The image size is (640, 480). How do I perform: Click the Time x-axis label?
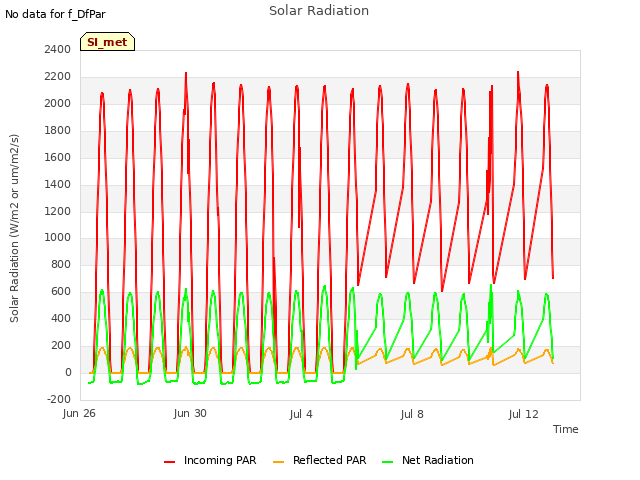[x=565, y=429]
